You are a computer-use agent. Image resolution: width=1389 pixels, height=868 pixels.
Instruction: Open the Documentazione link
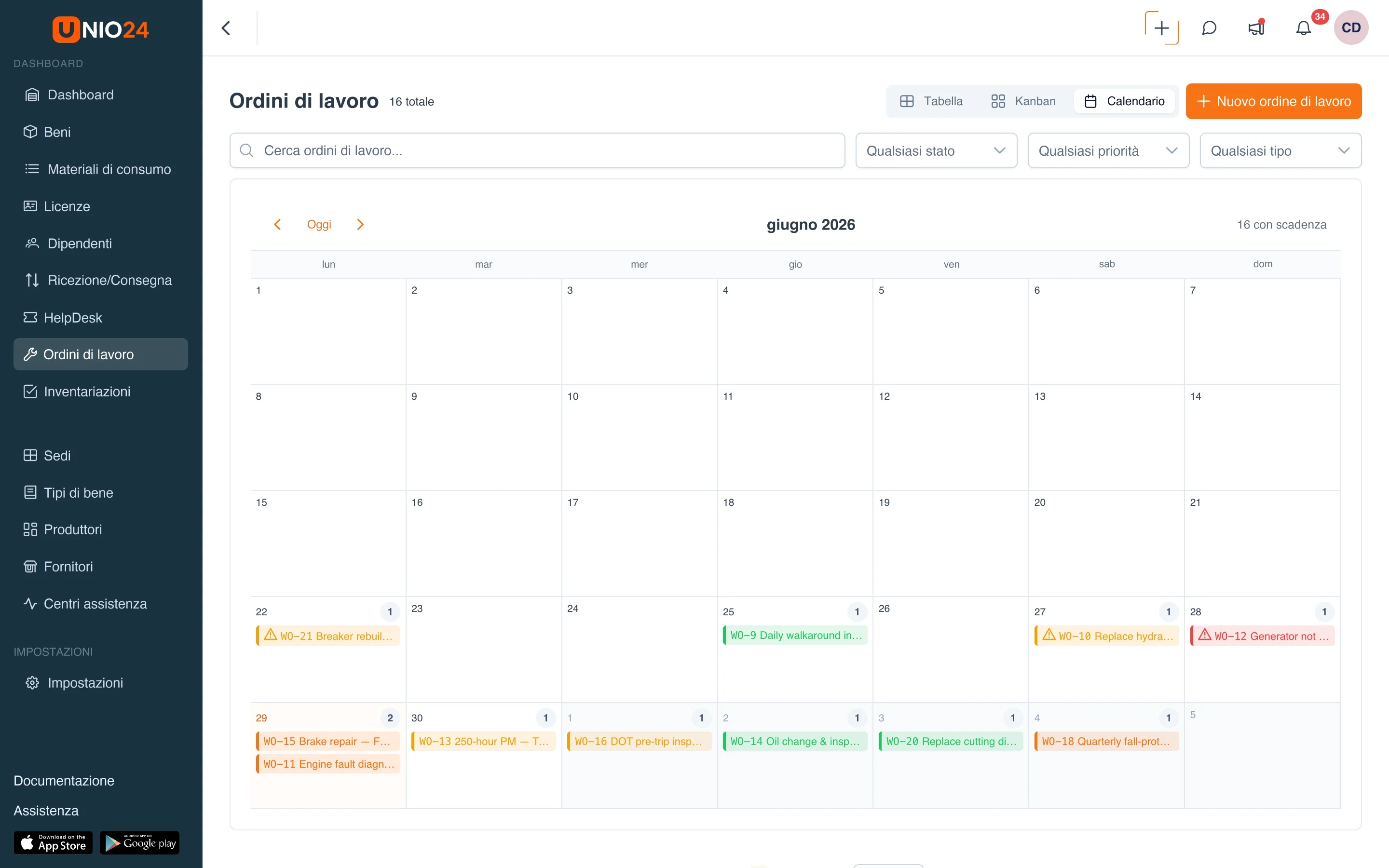tap(64, 781)
